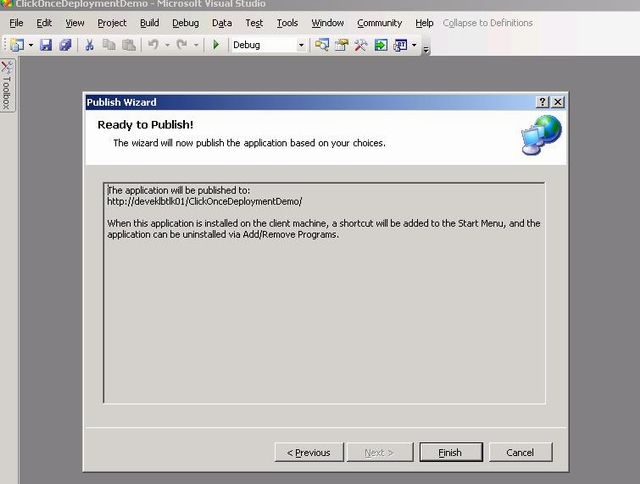This screenshot has width=640, height=484.
Task: Open the Undo history dropdown arrow
Action: click(x=167, y=45)
